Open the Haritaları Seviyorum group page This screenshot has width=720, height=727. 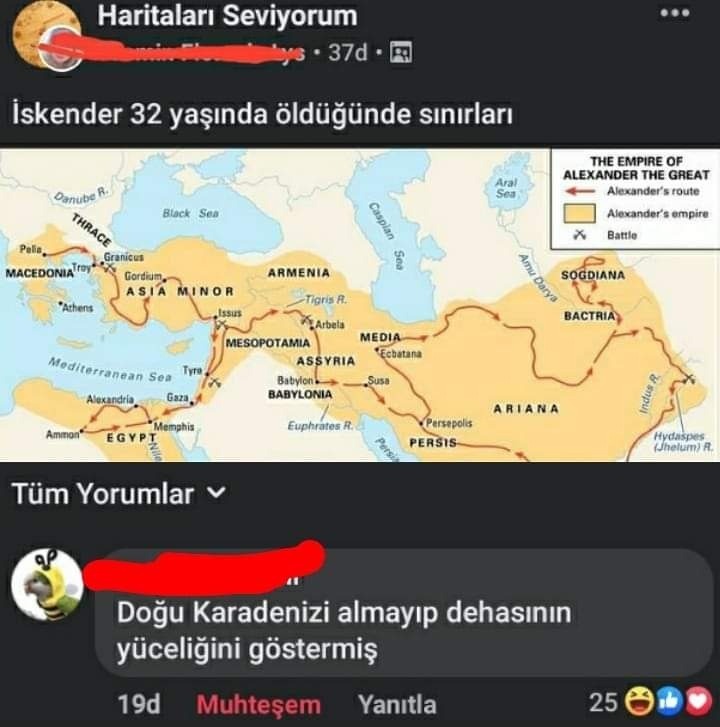(227, 16)
